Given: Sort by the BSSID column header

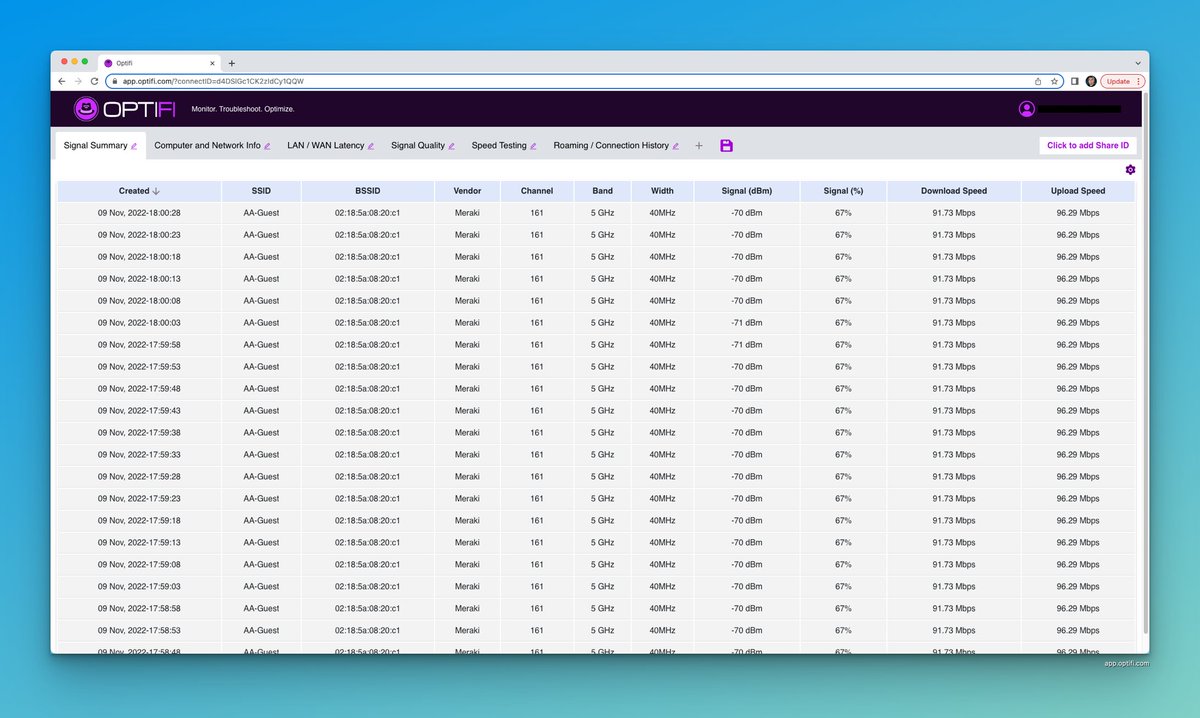Looking at the screenshot, I should [x=367, y=191].
